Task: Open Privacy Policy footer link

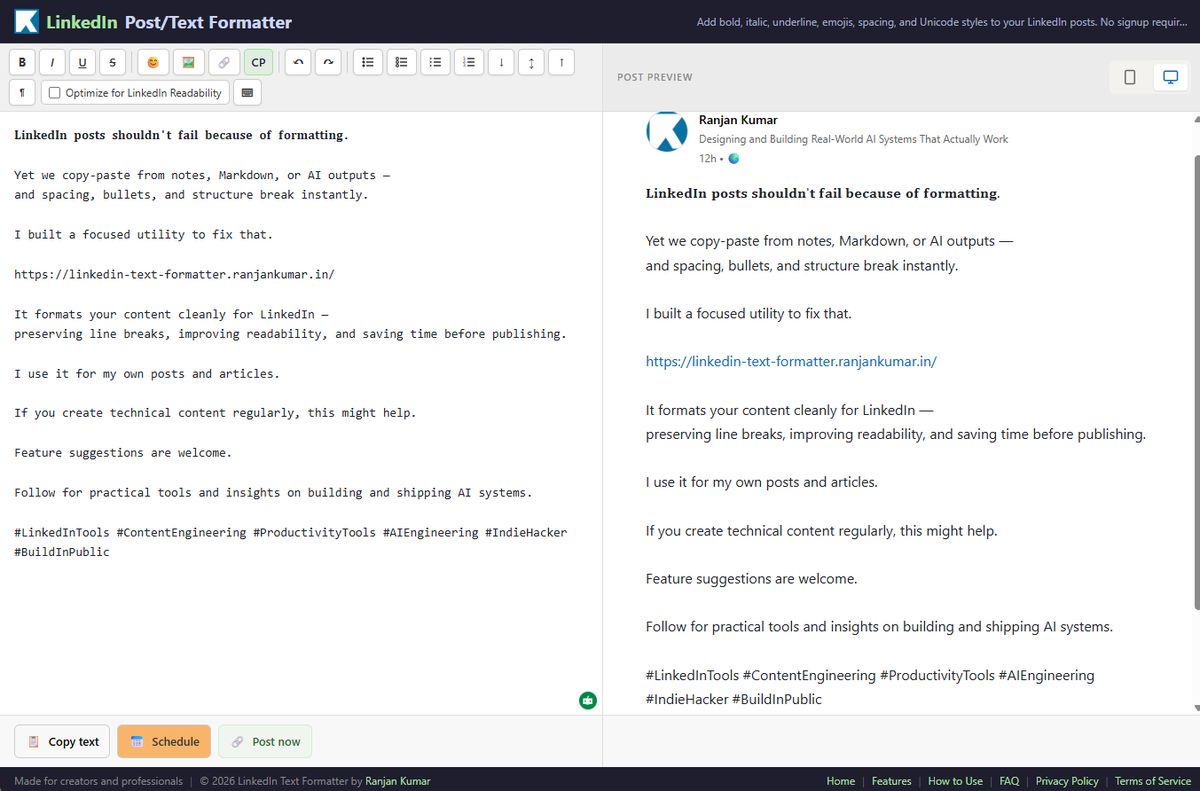Action: [x=1067, y=781]
